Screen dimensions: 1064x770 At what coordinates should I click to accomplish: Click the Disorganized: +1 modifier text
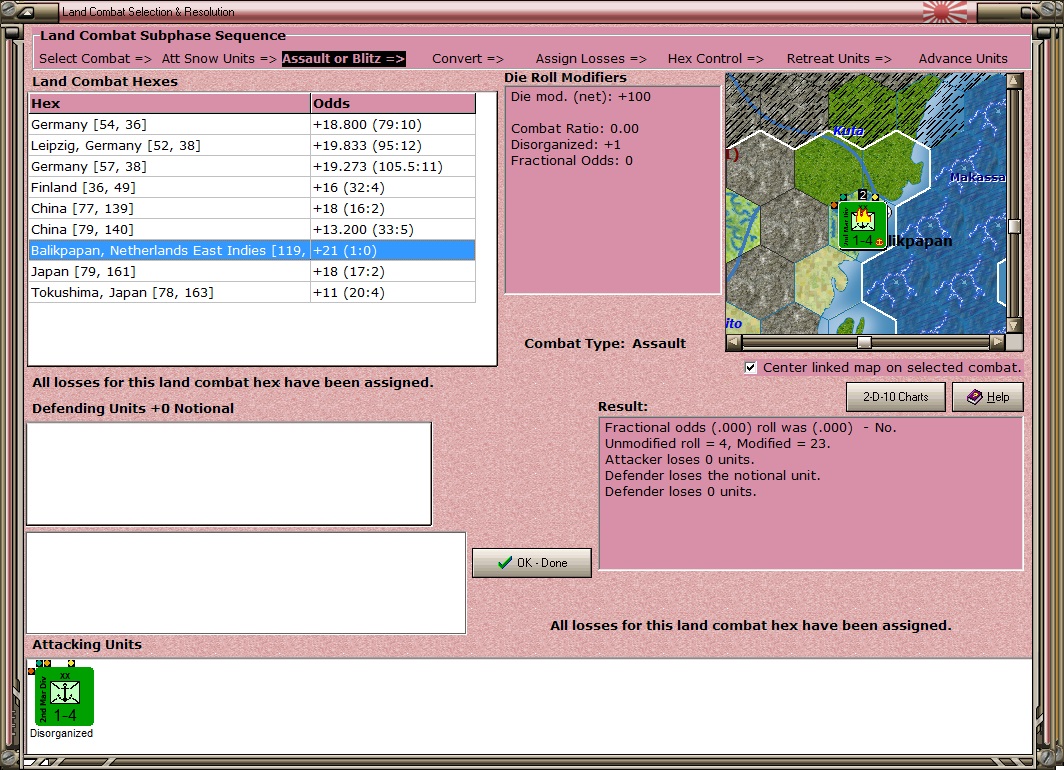pyautogui.click(x=566, y=145)
